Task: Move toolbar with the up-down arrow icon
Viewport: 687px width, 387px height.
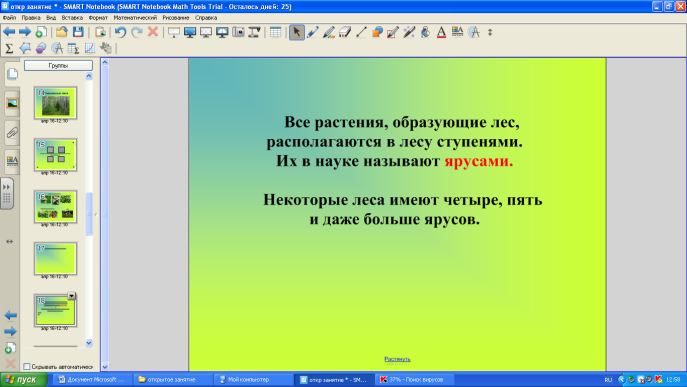Action: (490, 32)
